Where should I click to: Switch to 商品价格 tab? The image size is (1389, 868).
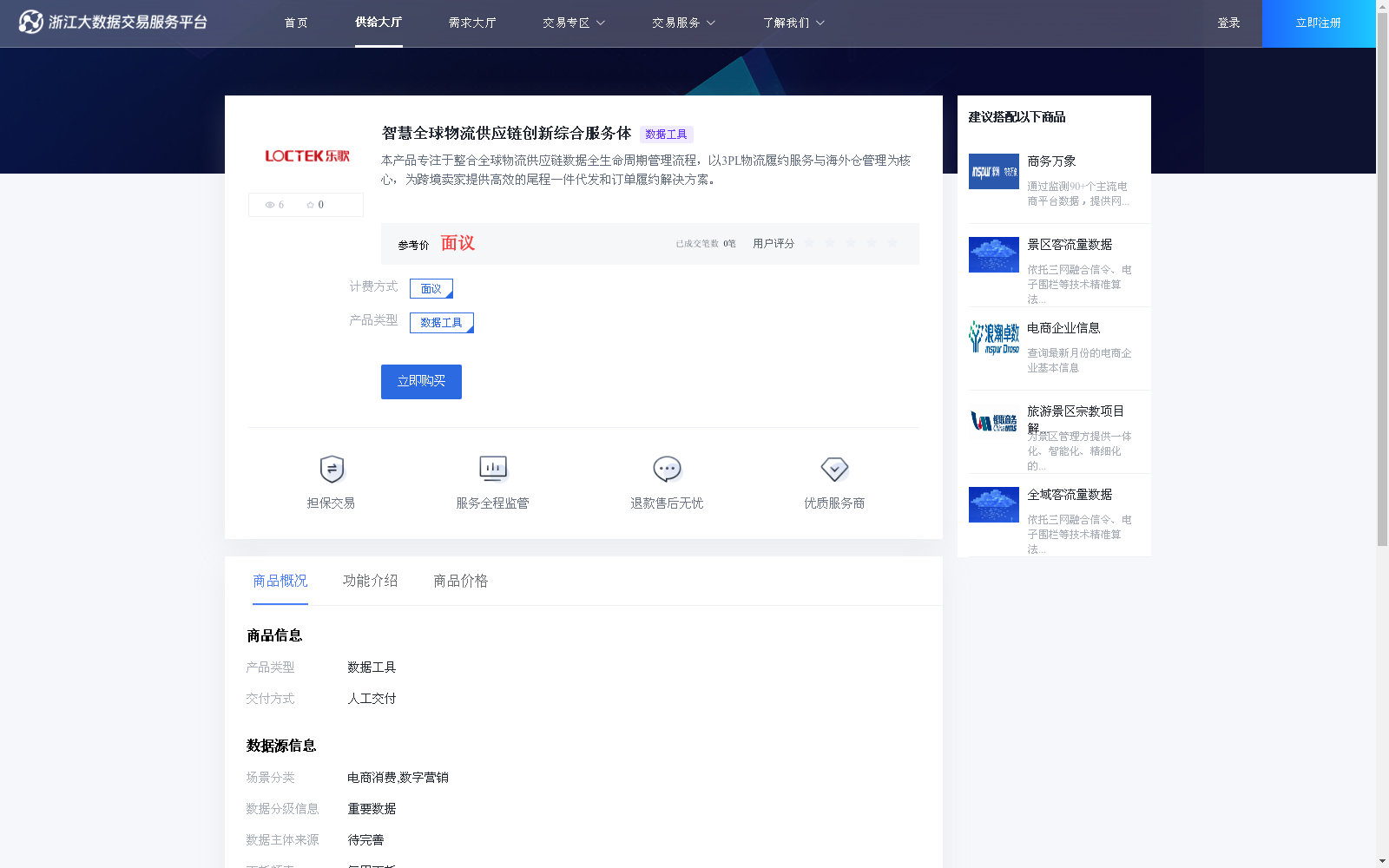point(461,581)
